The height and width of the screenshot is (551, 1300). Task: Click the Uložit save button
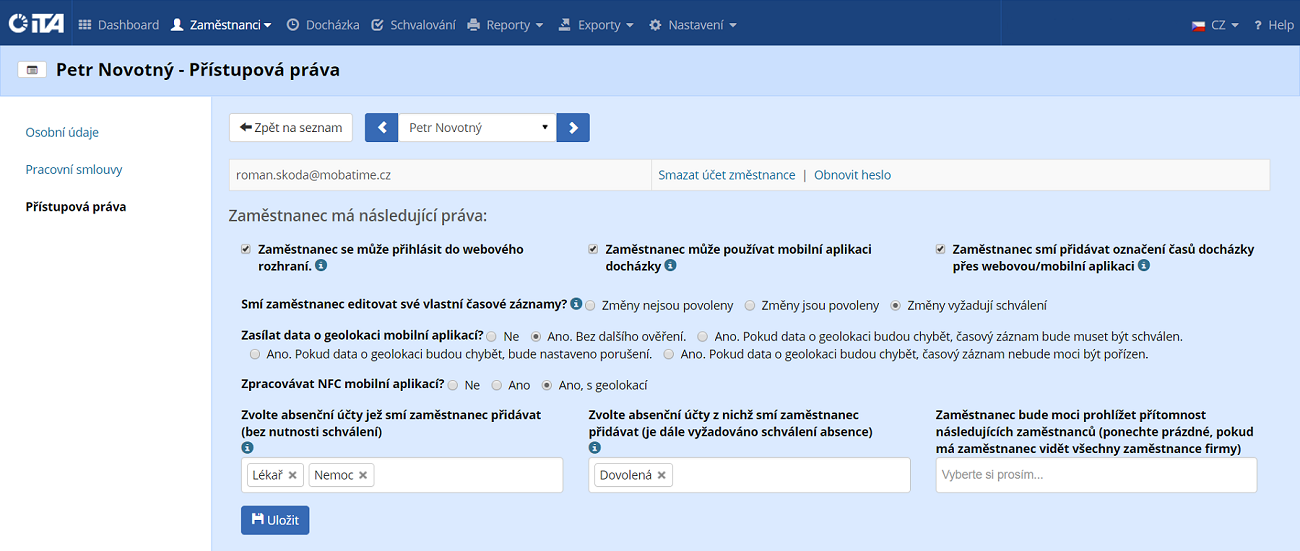pos(275,520)
